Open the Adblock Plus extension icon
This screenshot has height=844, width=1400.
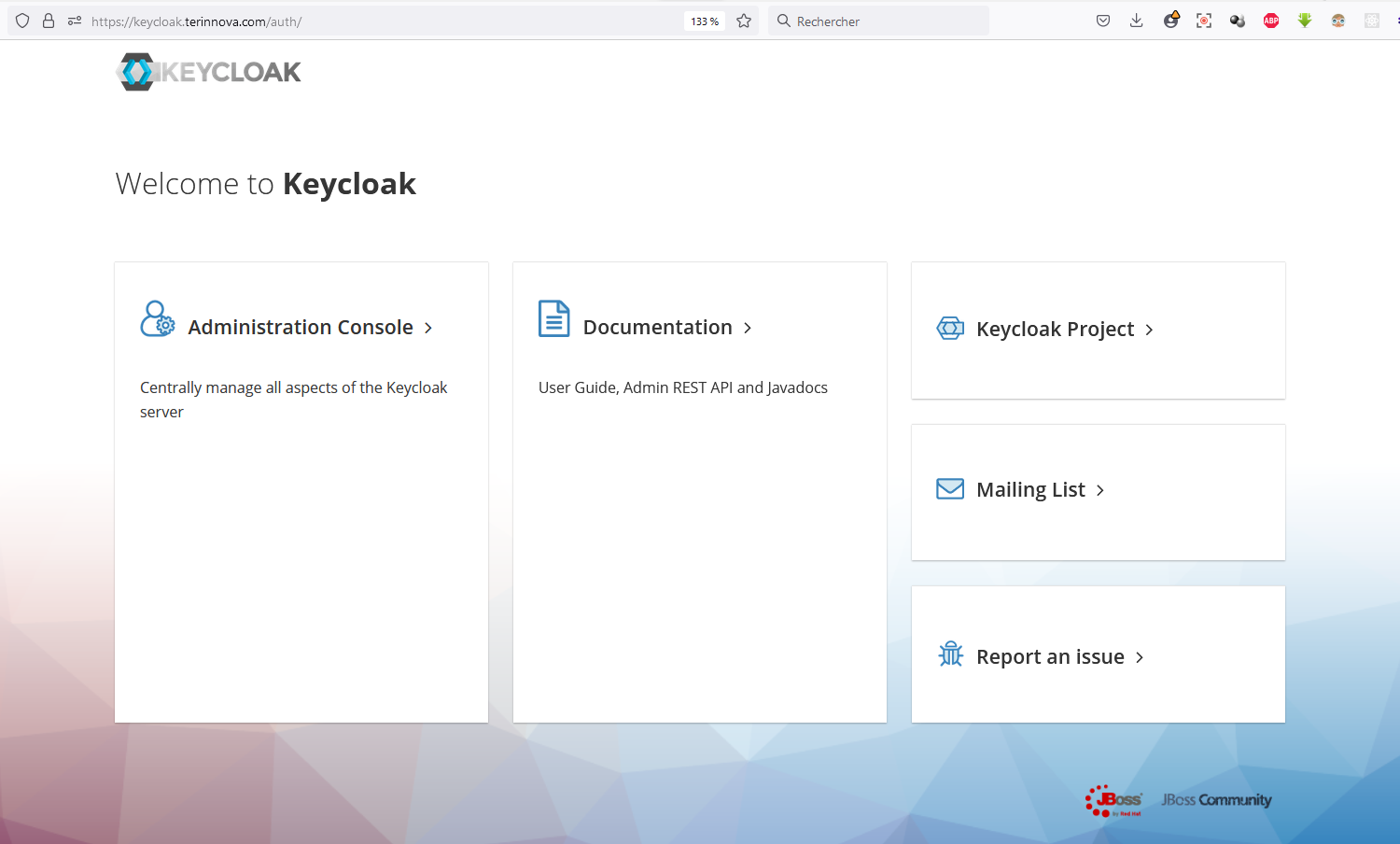coord(1270,21)
